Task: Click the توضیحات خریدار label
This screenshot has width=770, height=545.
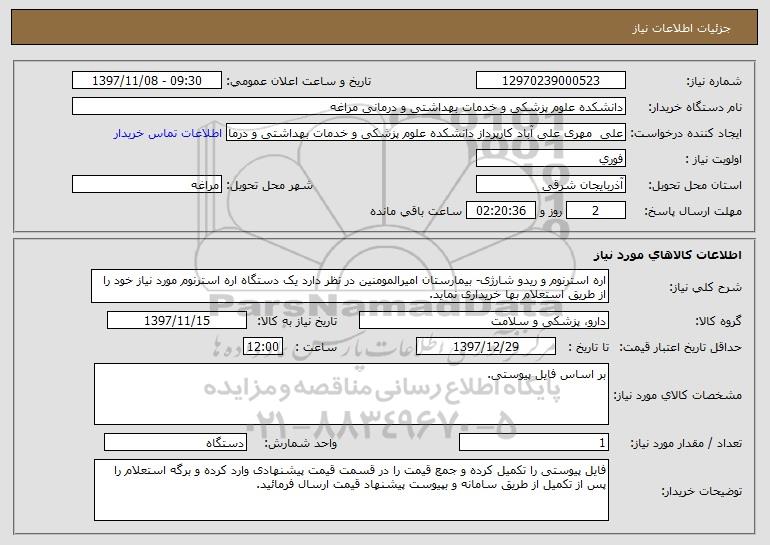Action: pyautogui.click(x=701, y=491)
